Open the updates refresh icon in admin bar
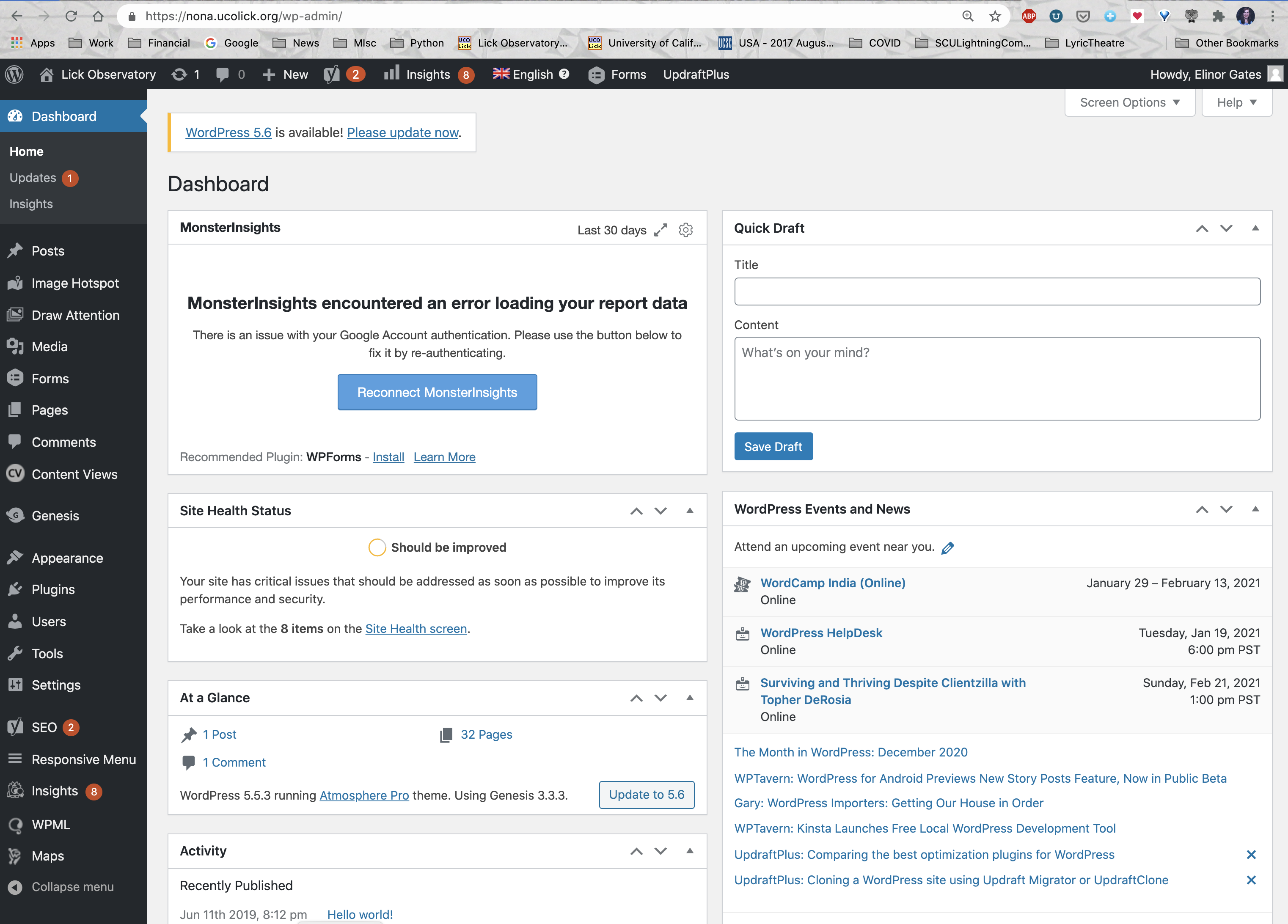 coord(179,74)
